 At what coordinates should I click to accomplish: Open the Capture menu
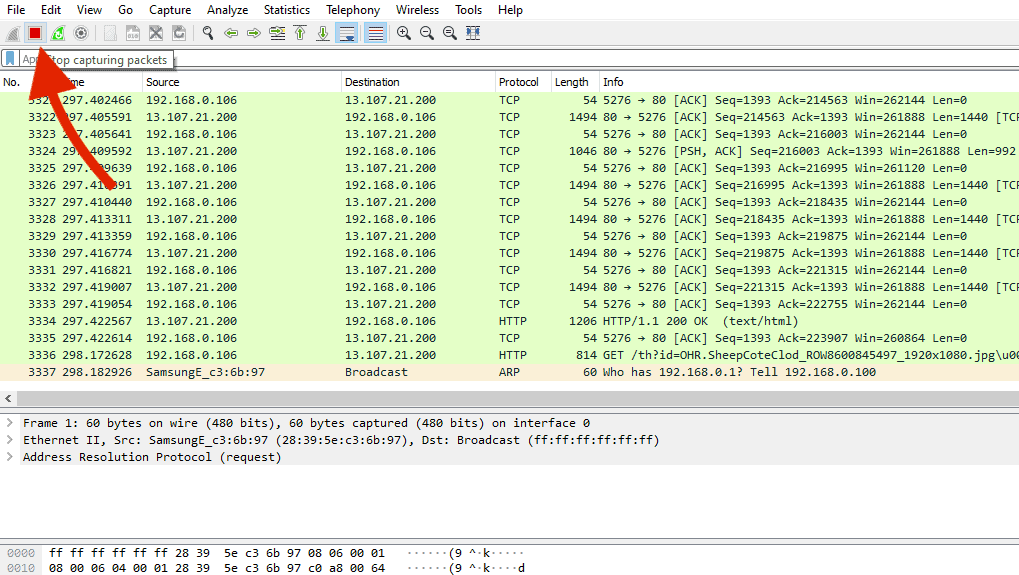click(x=170, y=10)
